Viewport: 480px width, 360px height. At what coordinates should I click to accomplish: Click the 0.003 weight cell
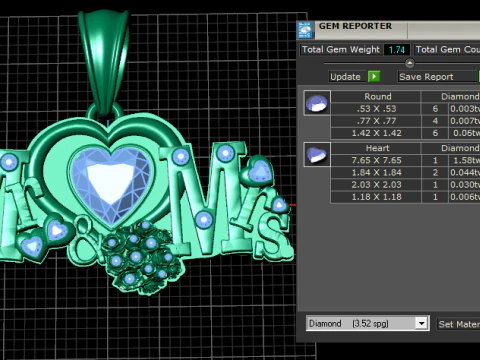[464, 109]
